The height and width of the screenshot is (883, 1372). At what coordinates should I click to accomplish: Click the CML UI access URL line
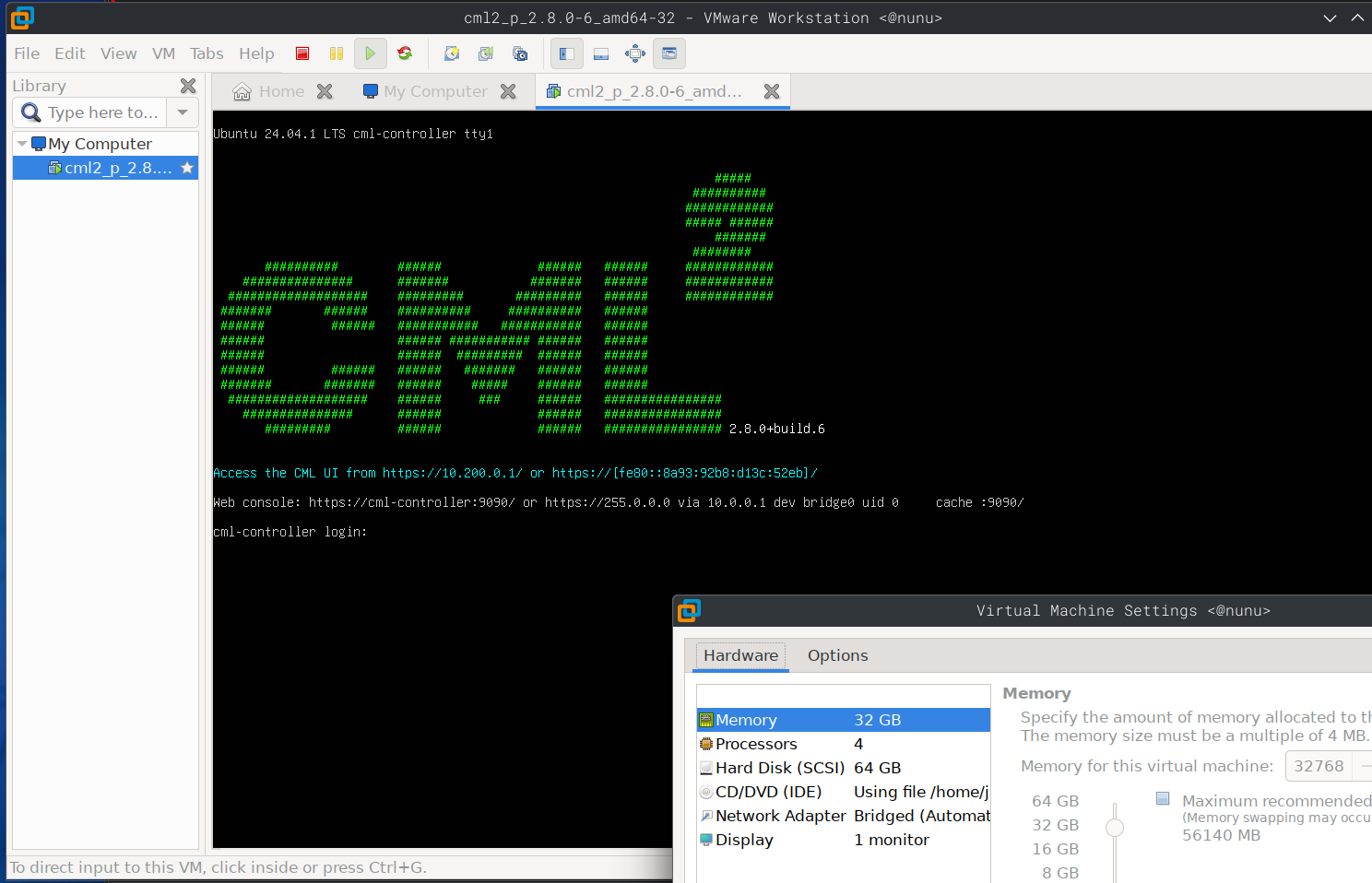(514, 473)
